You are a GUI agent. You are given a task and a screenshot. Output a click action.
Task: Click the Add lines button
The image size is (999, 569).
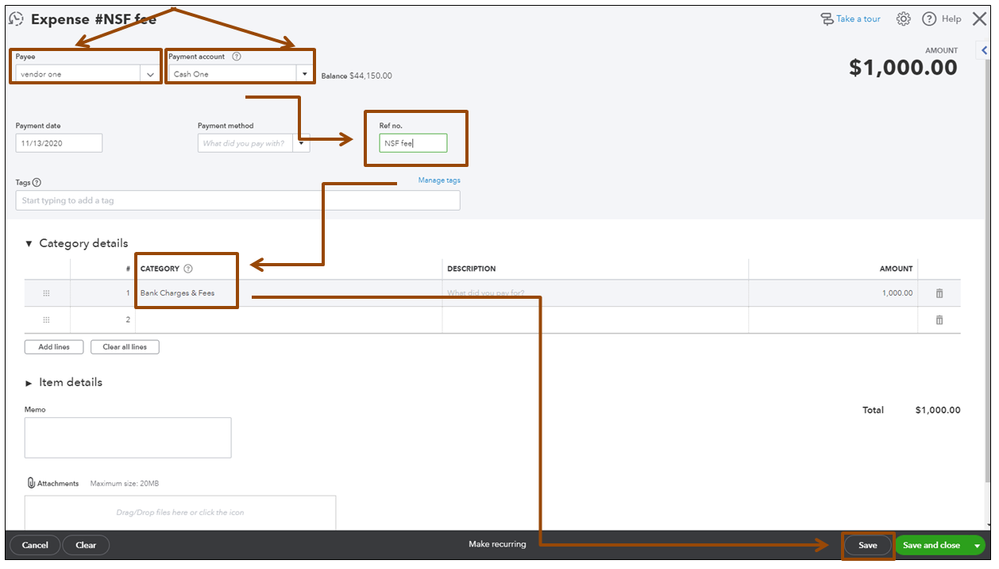tap(54, 347)
